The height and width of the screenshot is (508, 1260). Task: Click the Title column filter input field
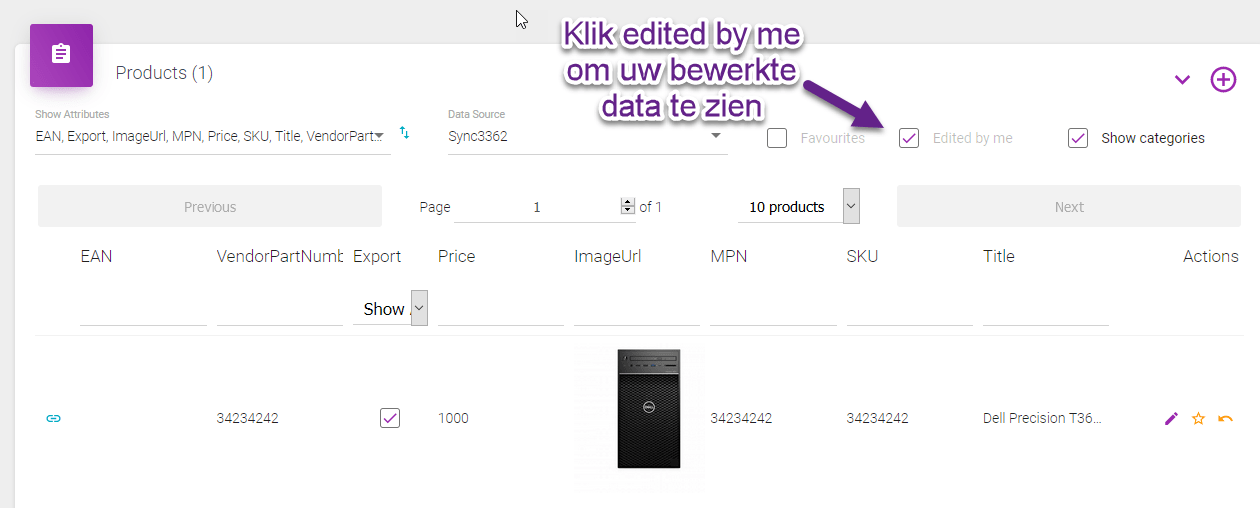1046,310
